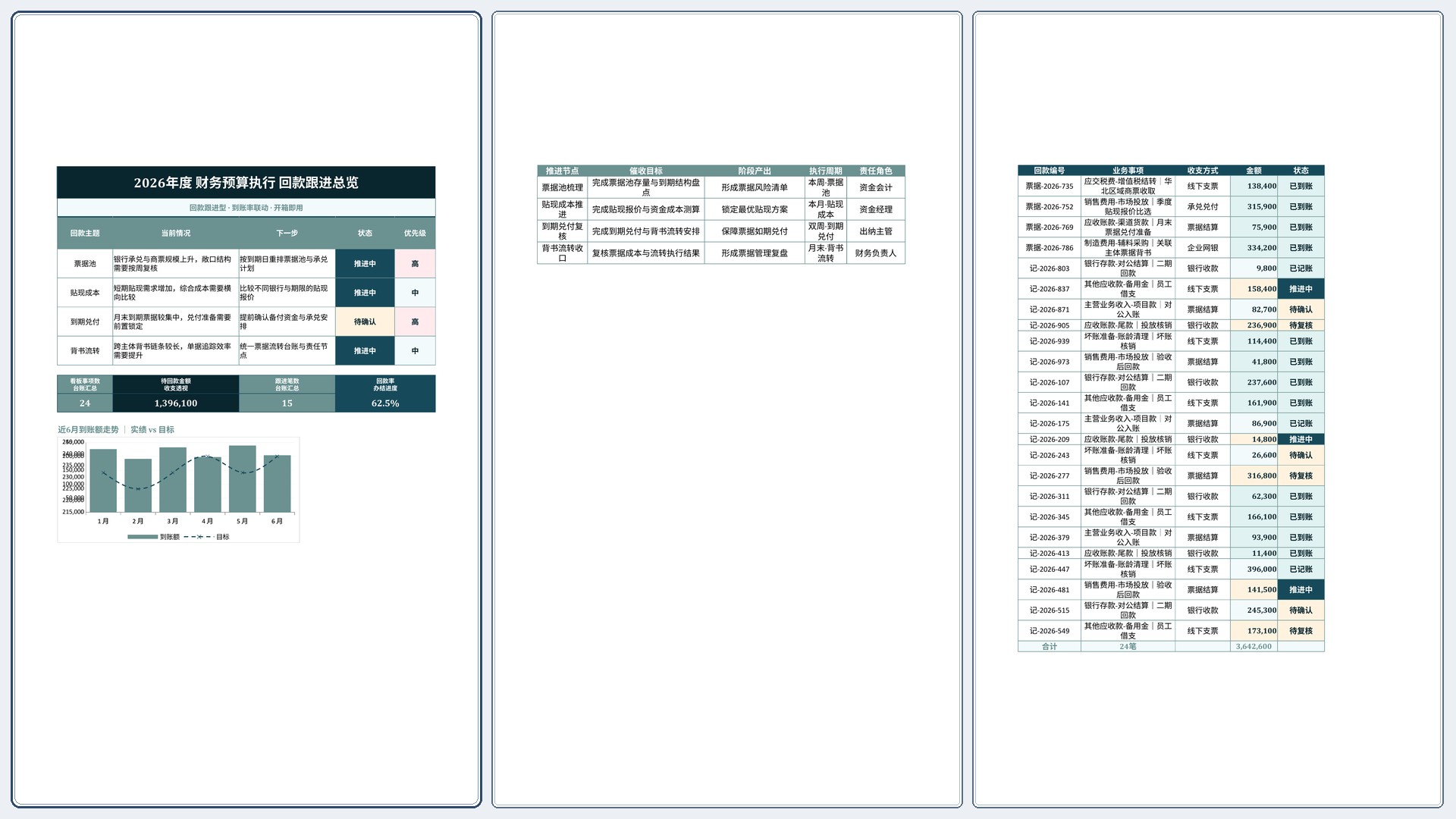Click the 回款编号 header on page three
1456x819 pixels.
click(1050, 171)
